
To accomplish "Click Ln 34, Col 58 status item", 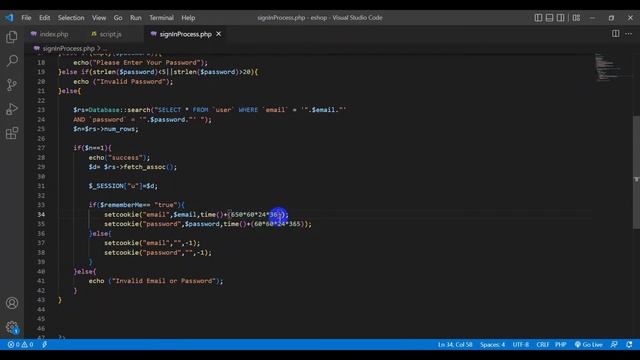I will [x=455, y=344].
